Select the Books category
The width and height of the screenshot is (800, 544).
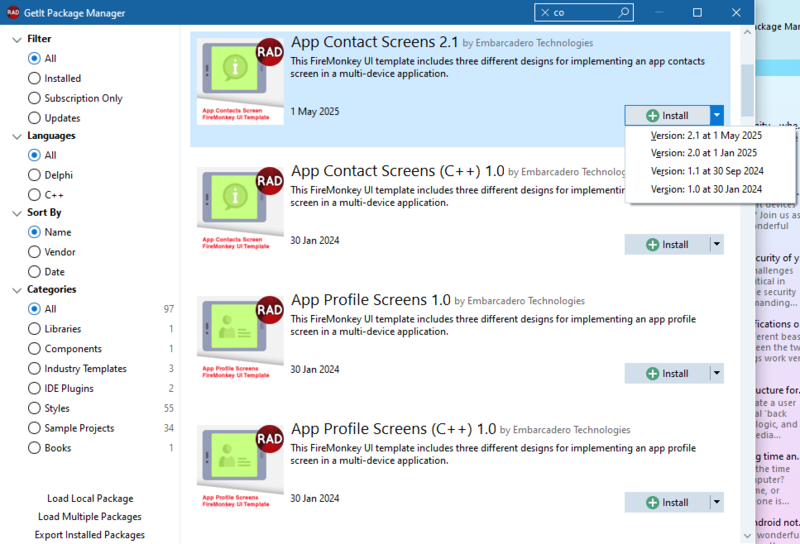pos(34,448)
